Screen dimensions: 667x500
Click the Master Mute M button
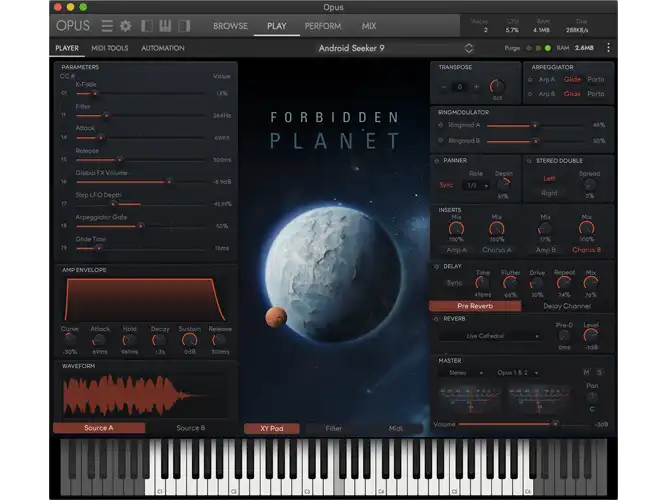[x=587, y=372]
